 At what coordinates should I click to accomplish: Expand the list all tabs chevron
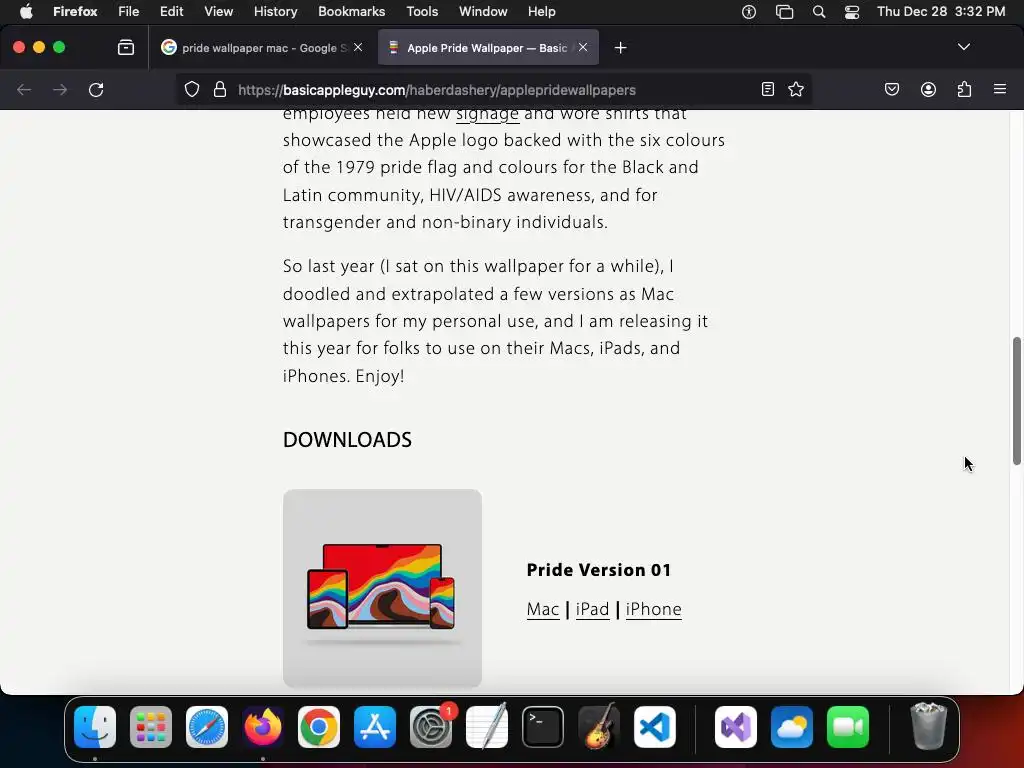(964, 47)
